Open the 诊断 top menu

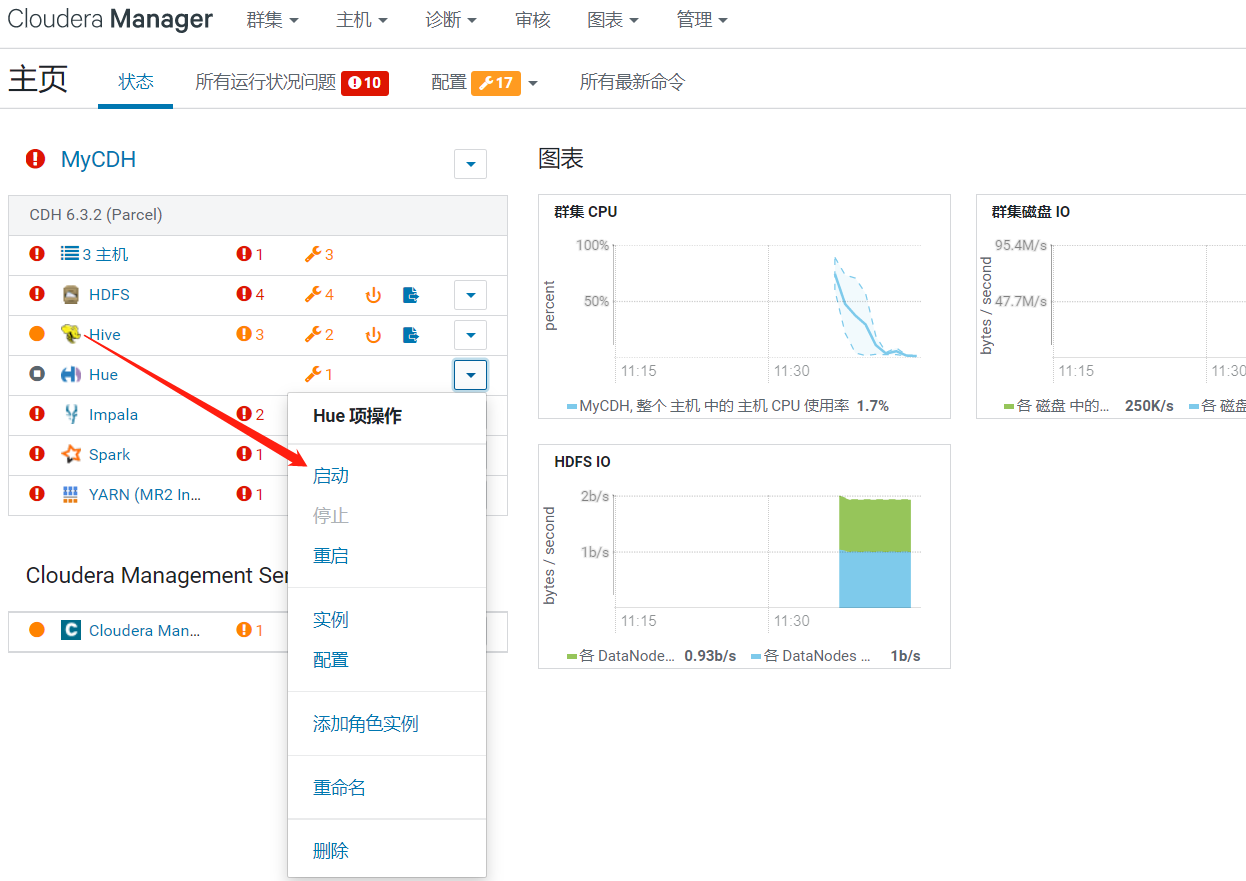click(451, 20)
